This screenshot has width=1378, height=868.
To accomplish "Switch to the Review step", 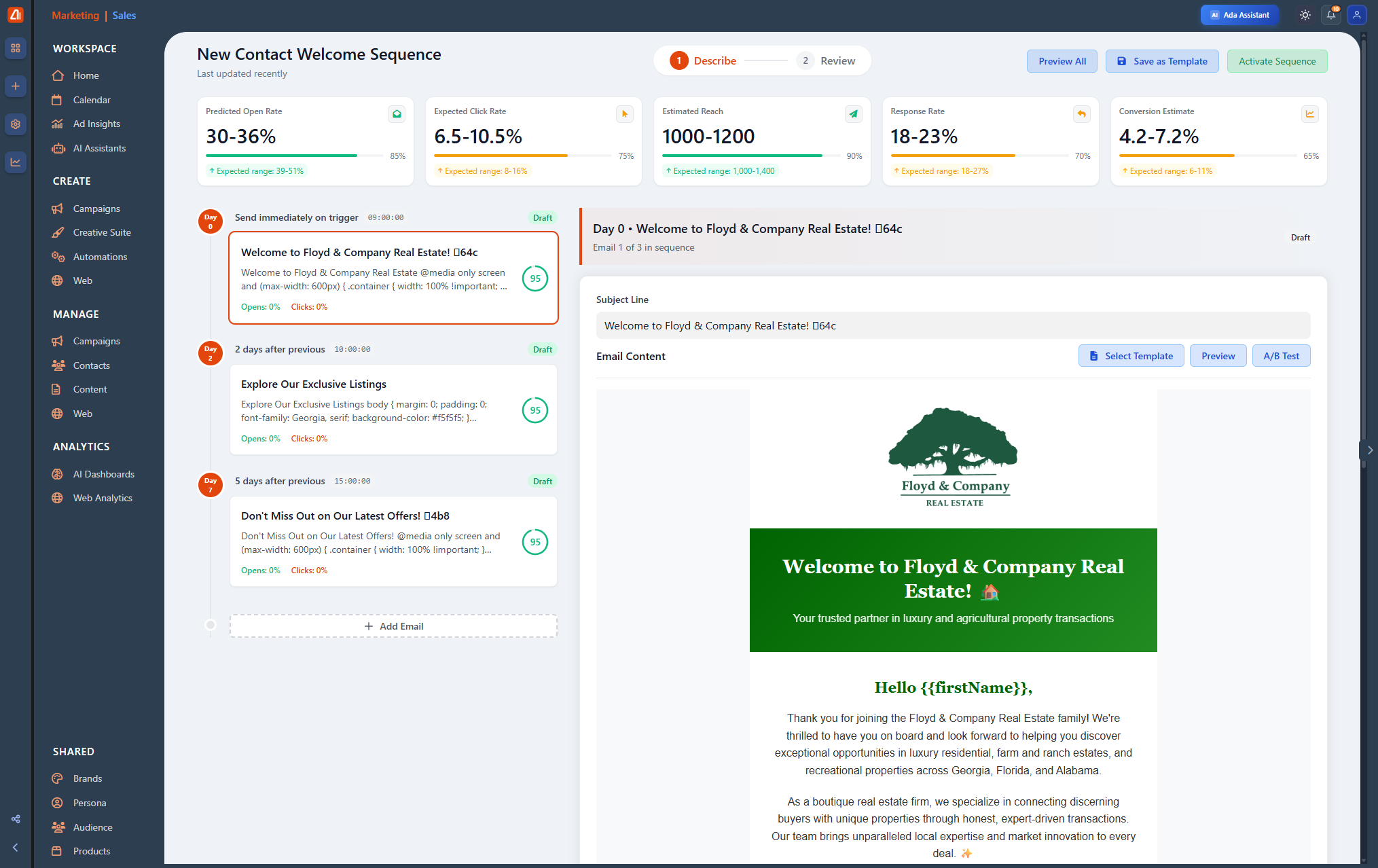I will pos(827,61).
